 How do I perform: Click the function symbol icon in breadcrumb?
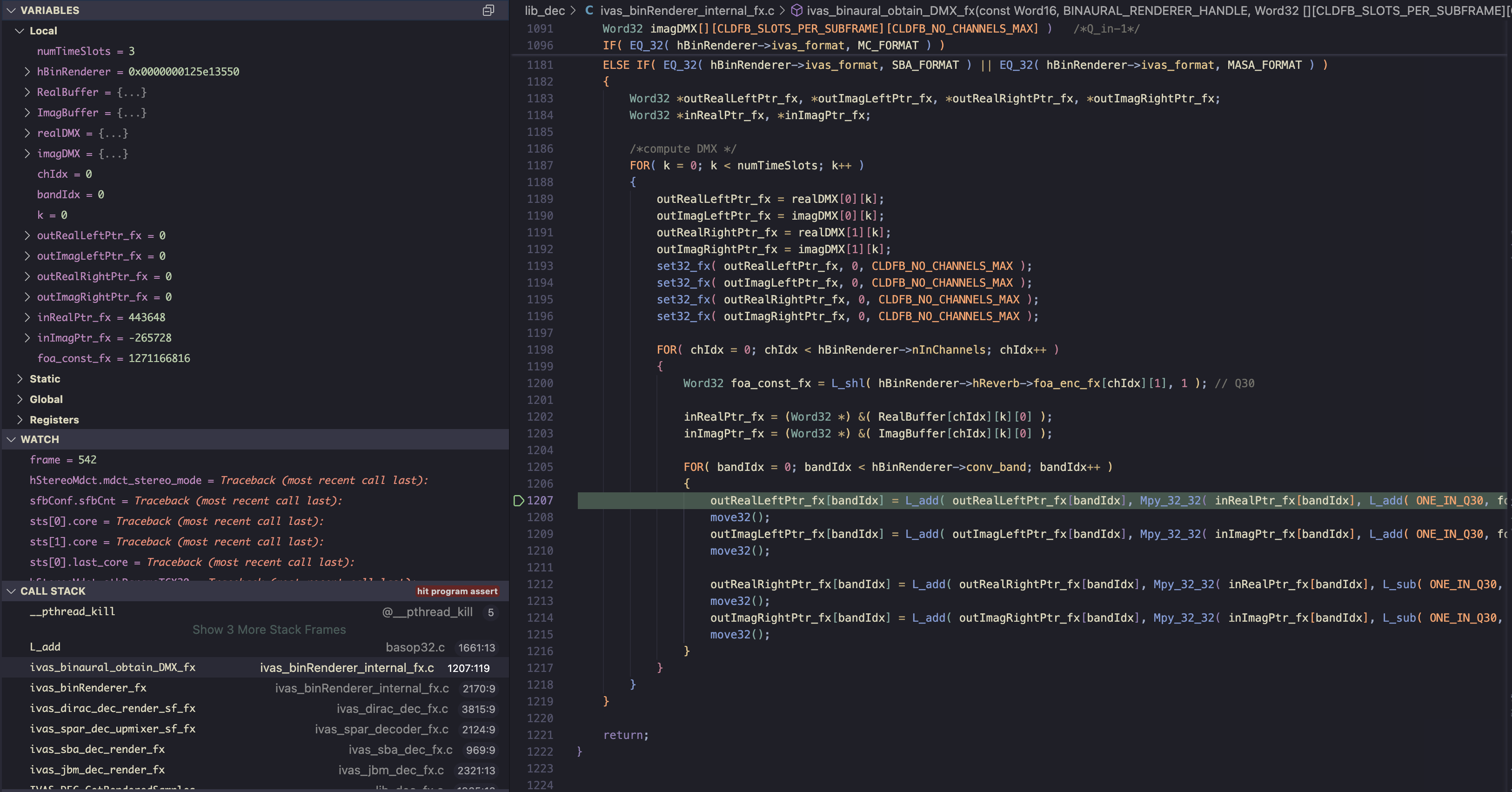tap(796, 10)
